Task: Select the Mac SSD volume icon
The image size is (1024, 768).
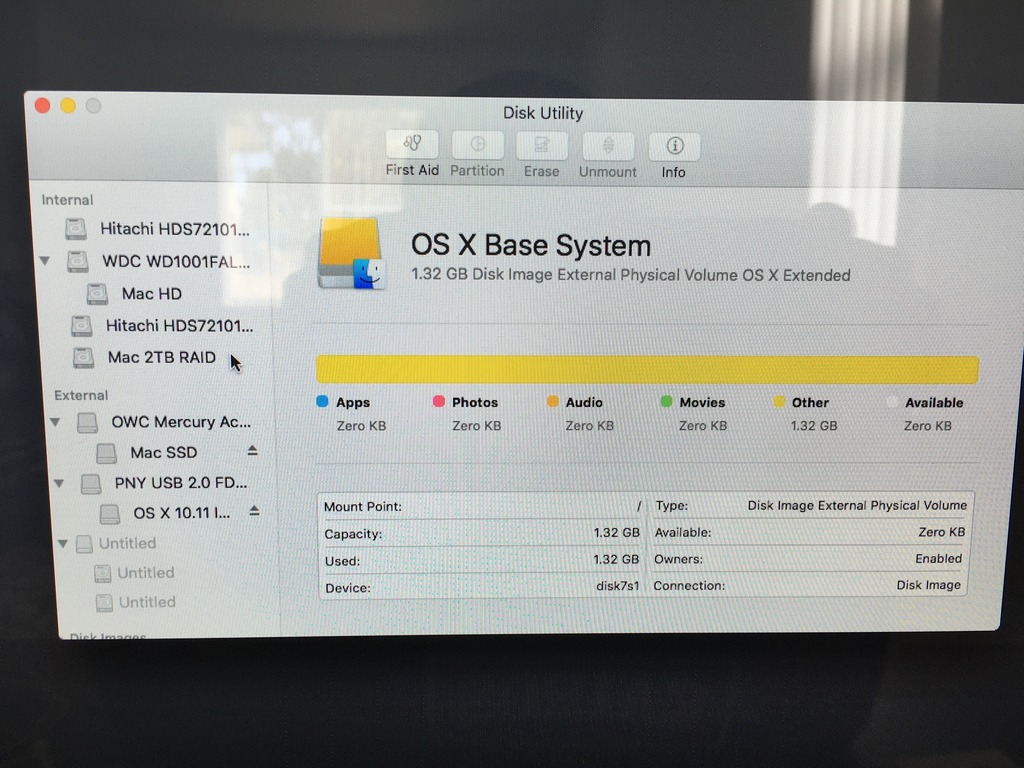Action: [106, 453]
